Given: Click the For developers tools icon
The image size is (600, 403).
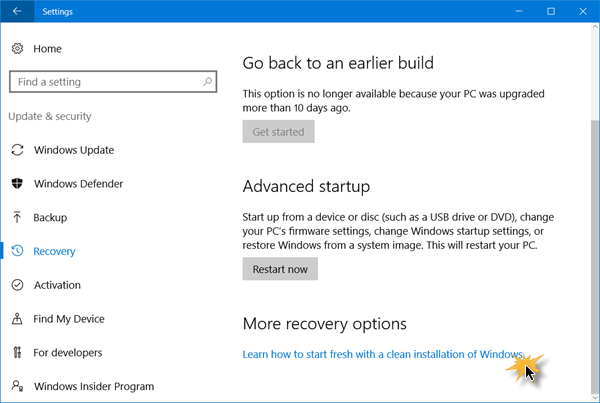Looking at the screenshot, I should click(x=17, y=352).
